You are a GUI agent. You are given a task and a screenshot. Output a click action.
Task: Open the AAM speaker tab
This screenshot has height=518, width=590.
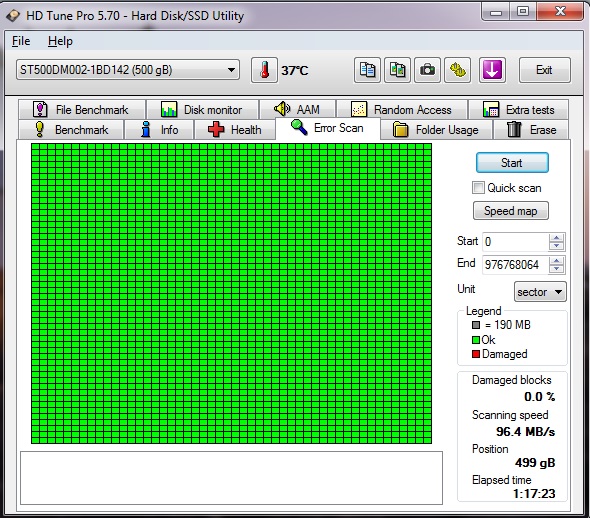coord(298,109)
